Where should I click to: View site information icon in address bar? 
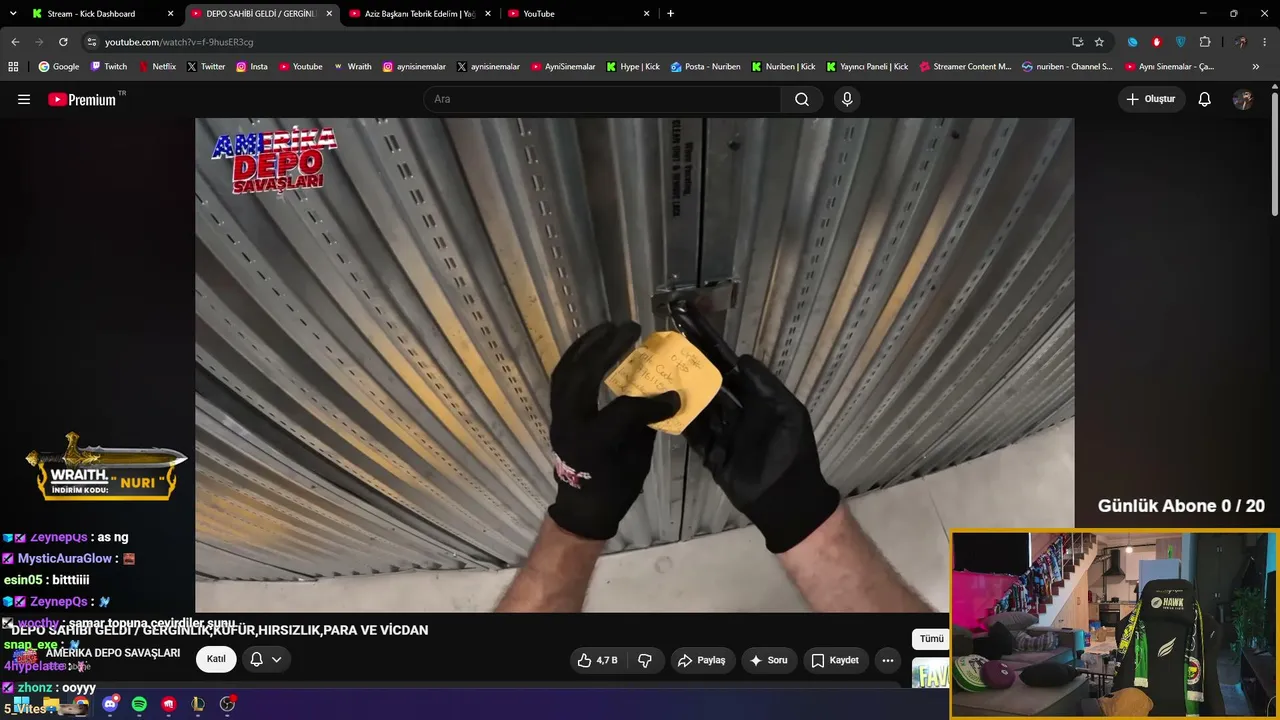[x=92, y=42]
